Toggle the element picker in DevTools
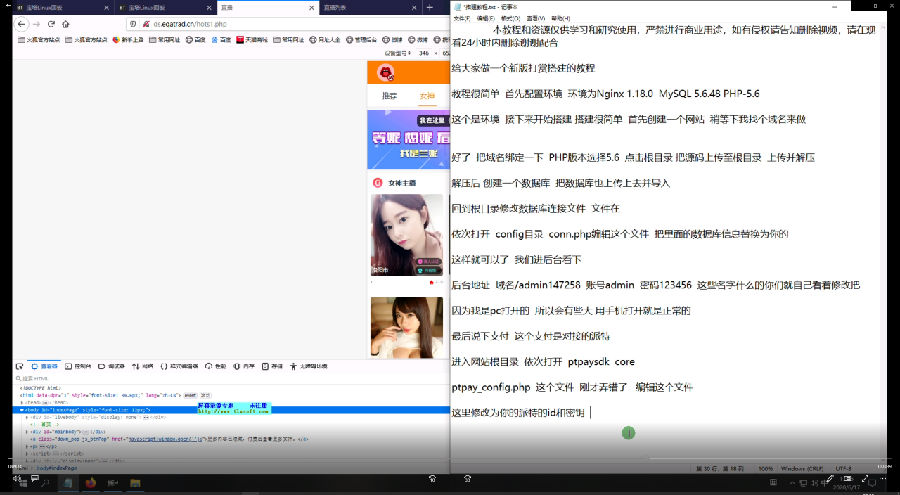Image resolution: width=900 pixels, height=495 pixels. 19,366
